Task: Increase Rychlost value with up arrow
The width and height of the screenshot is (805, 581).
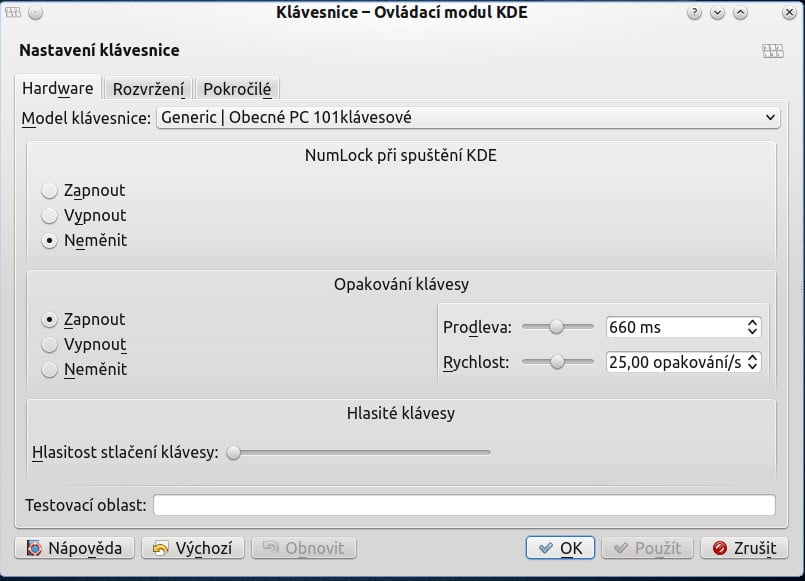Action: pyautogui.click(x=753, y=358)
